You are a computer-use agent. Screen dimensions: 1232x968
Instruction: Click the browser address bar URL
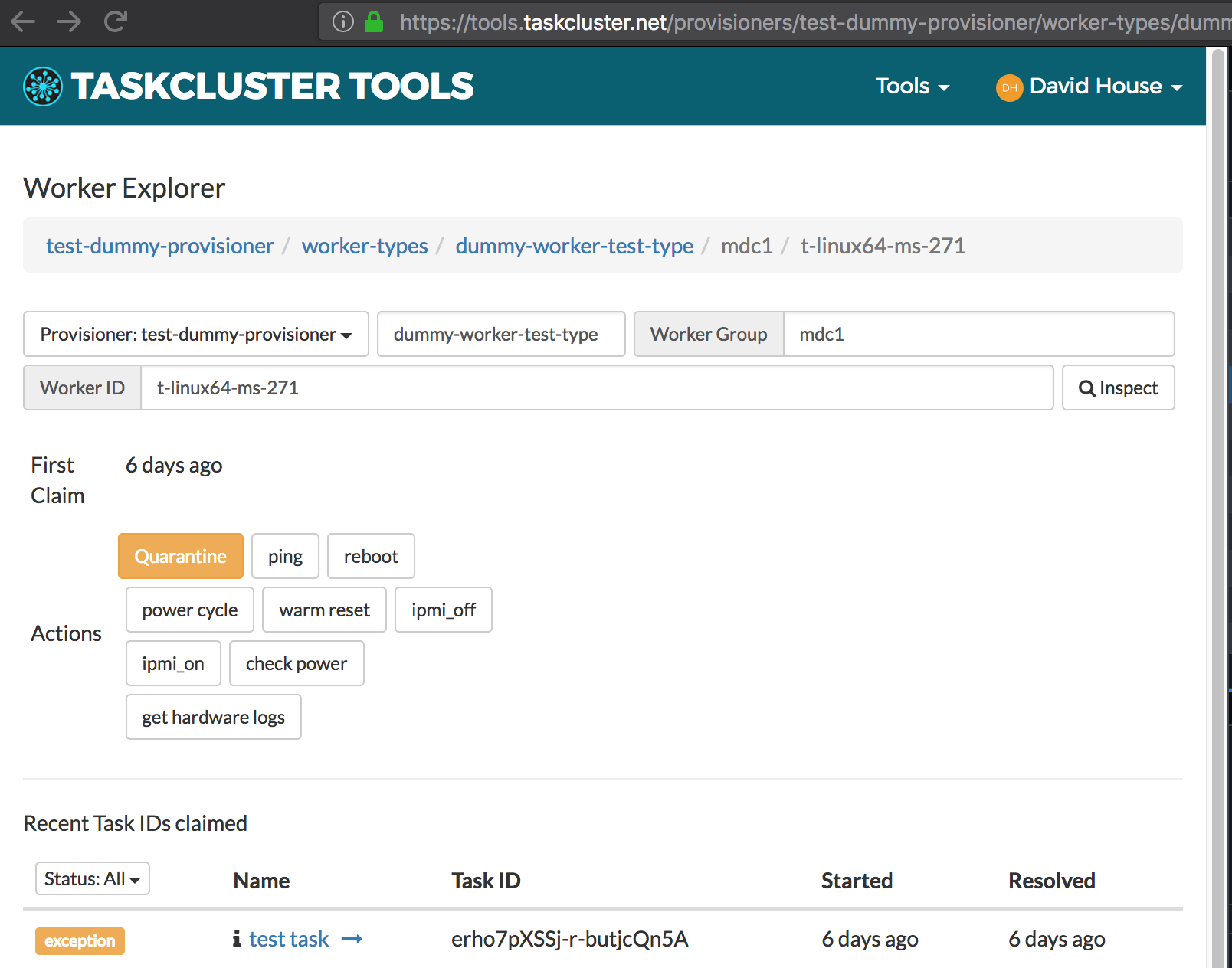tap(814, 22)
